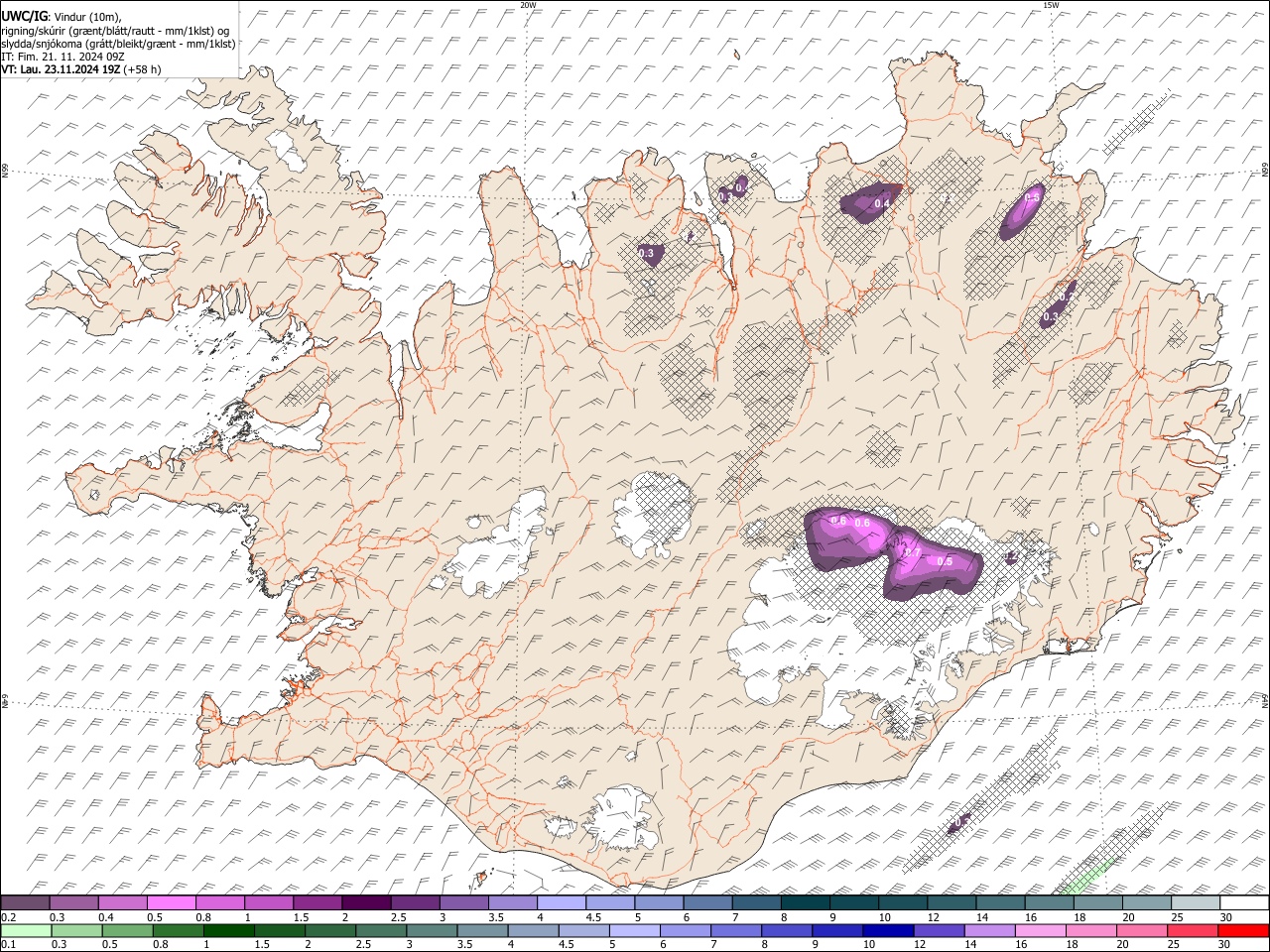Click the '15W' longitude label

pyautogui.click(x=1052, y=5)
